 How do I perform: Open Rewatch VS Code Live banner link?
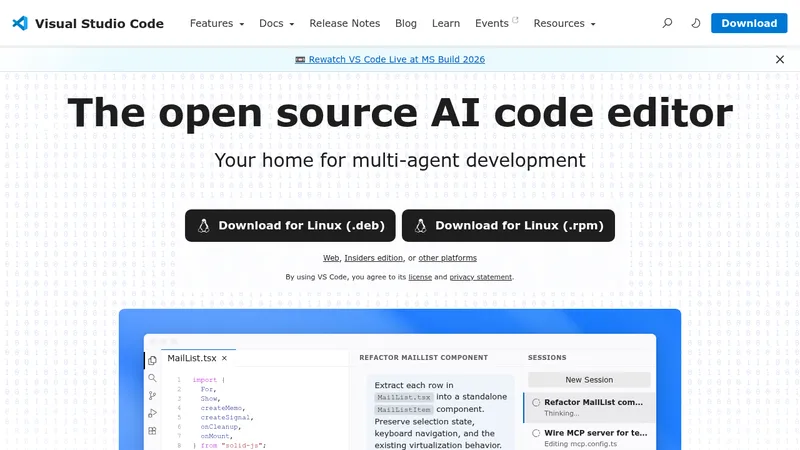click(390, 59)
